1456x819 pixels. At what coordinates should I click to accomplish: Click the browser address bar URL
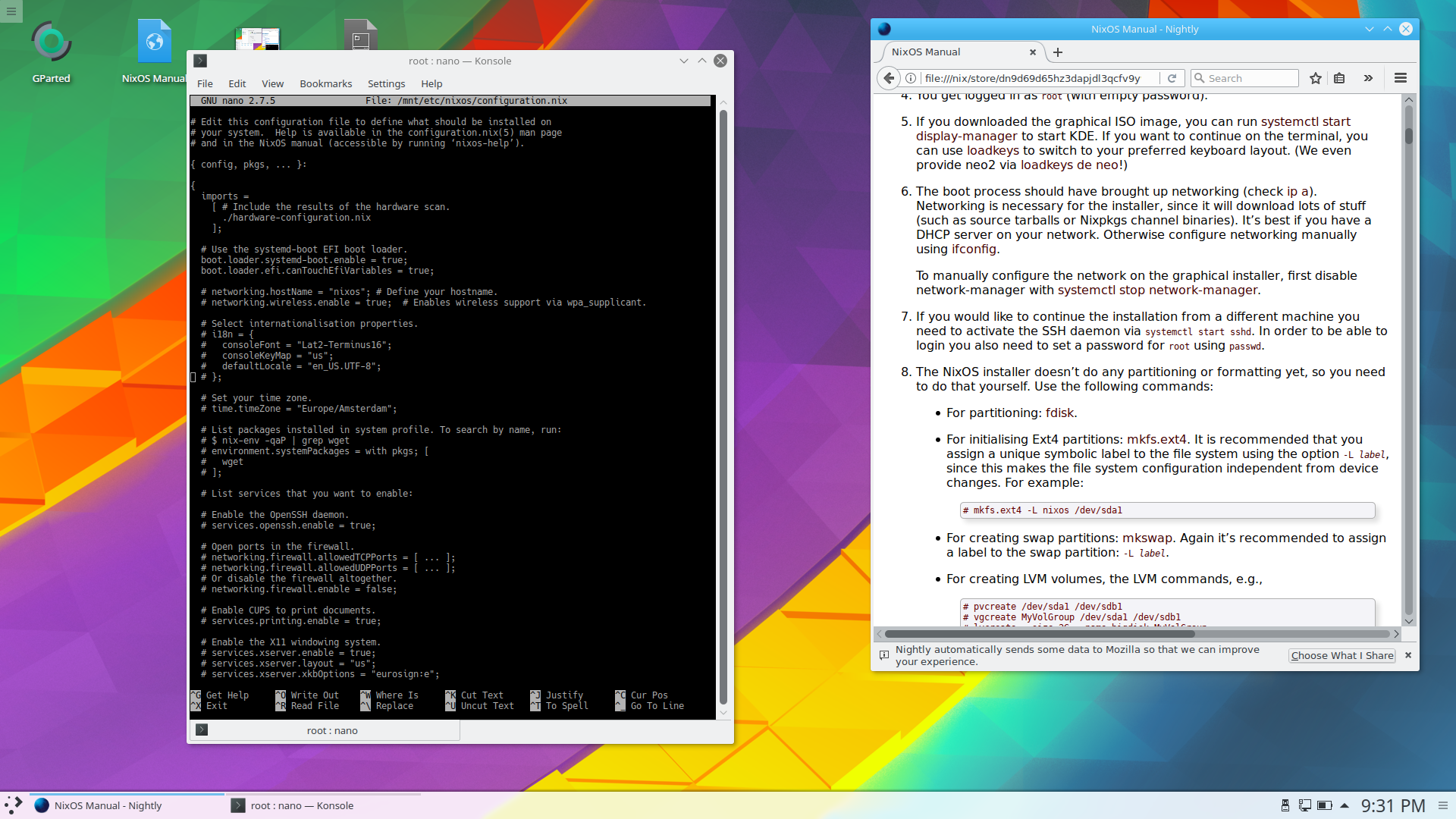(x=1032, y=78)
